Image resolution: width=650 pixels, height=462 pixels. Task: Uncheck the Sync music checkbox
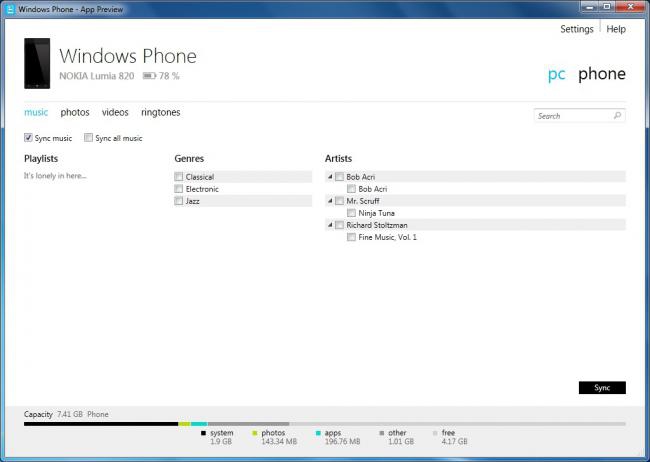28,138
